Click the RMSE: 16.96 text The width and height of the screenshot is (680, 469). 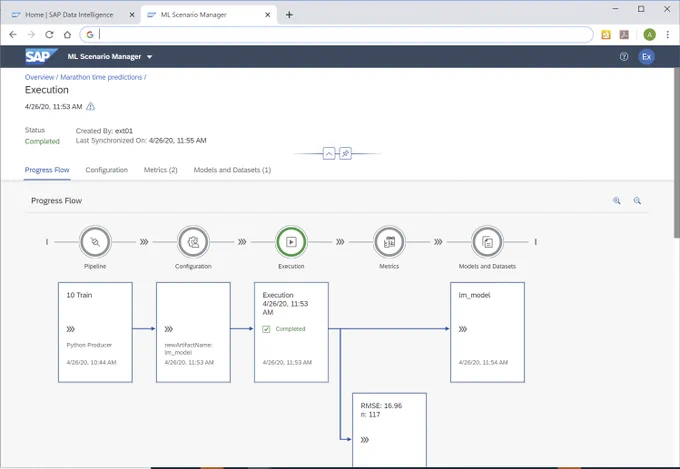click(x=381, y=406)
